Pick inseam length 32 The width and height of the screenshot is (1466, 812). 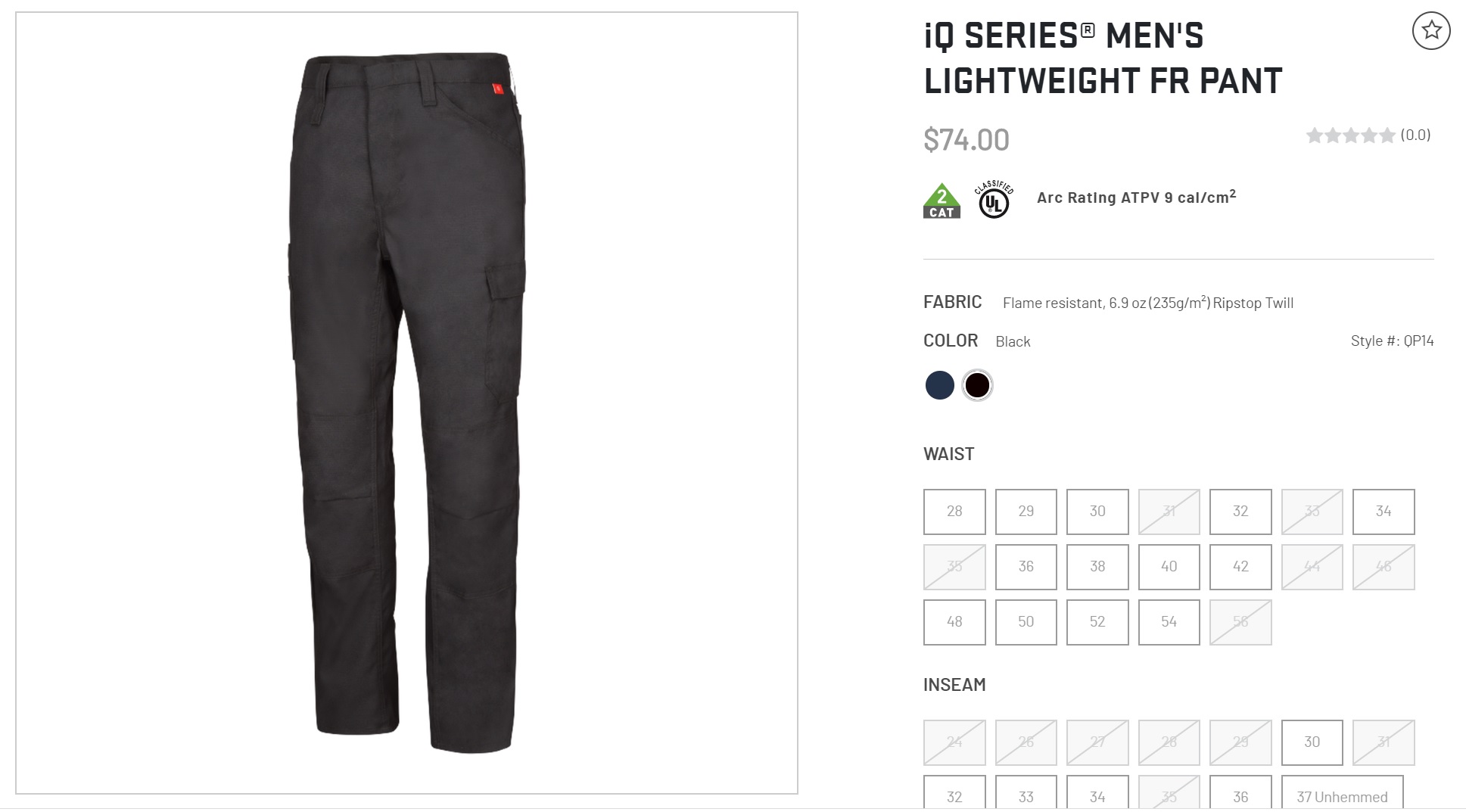954,794
